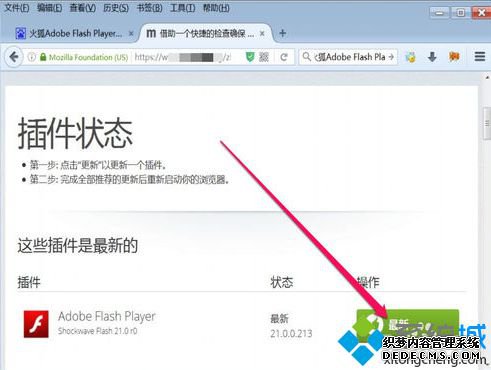Open the downloads arrow panel

432,57
